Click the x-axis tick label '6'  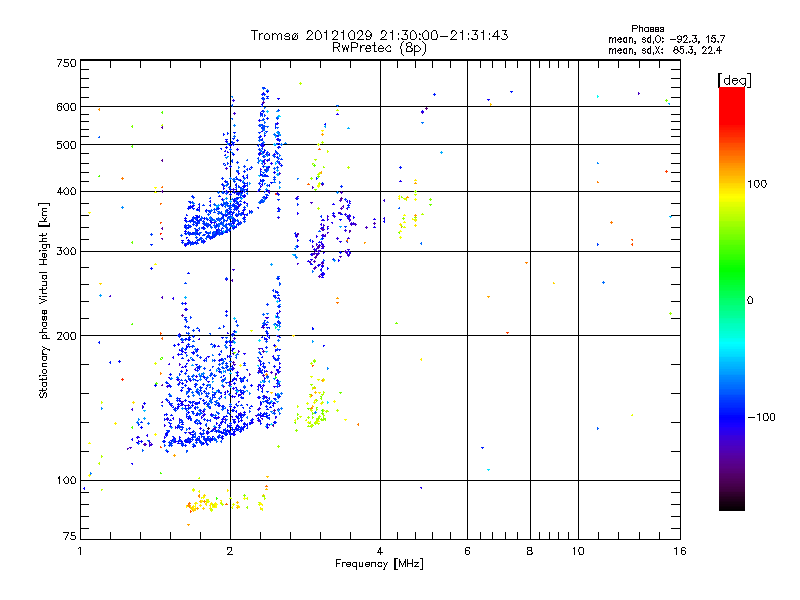tap(467, 551)
